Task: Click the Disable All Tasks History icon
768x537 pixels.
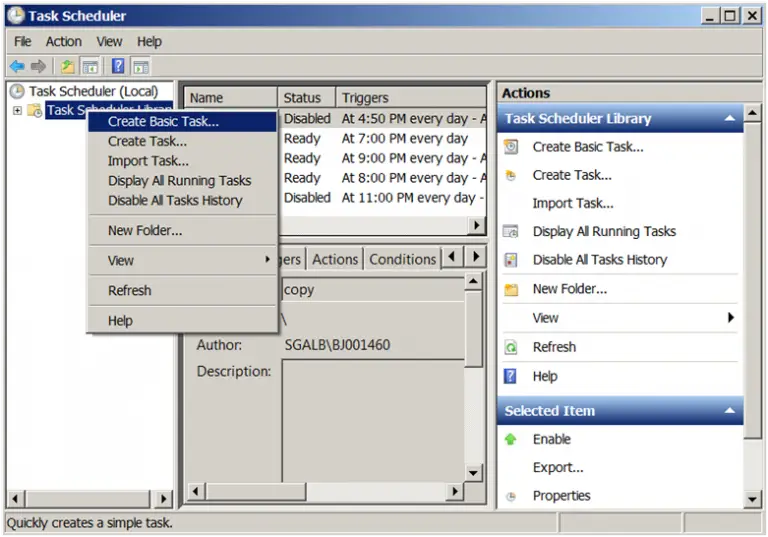Action: pyautogui.click(x=511, y=260)
